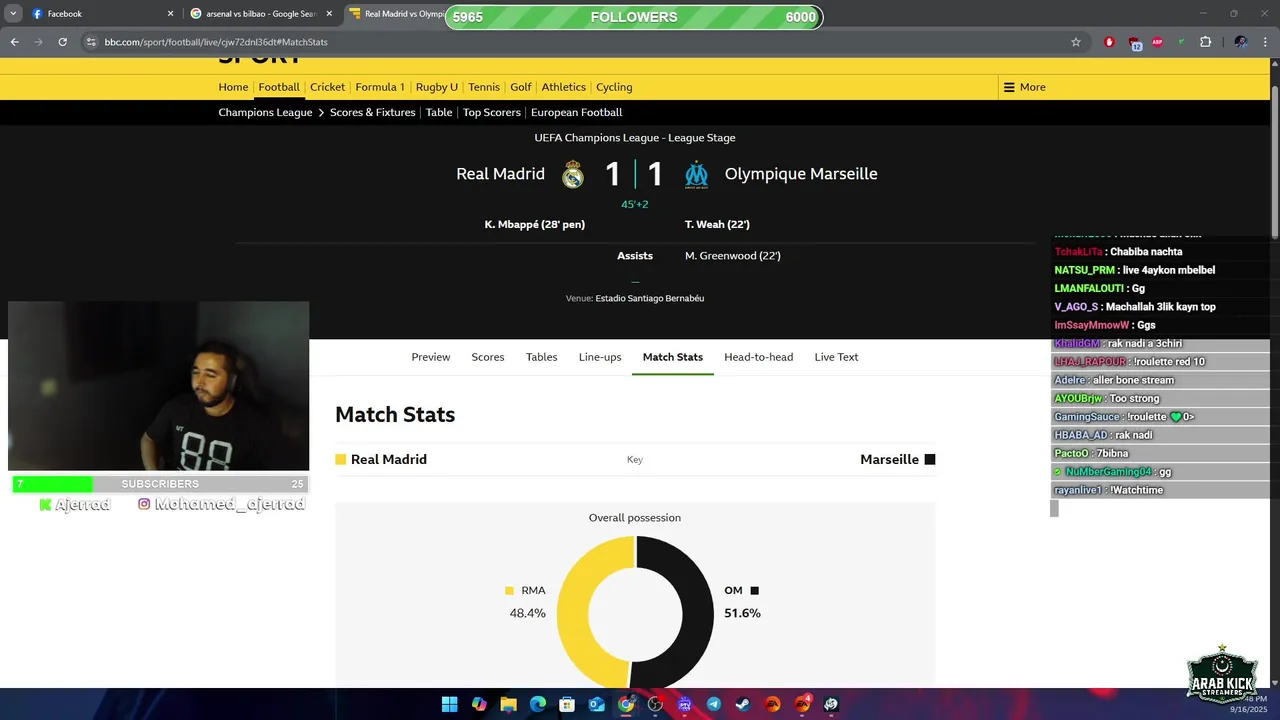Open the Adblock Plus ABP extension
The height and width of the screenshot is (720, 1280).
[x=1157, y=42]
